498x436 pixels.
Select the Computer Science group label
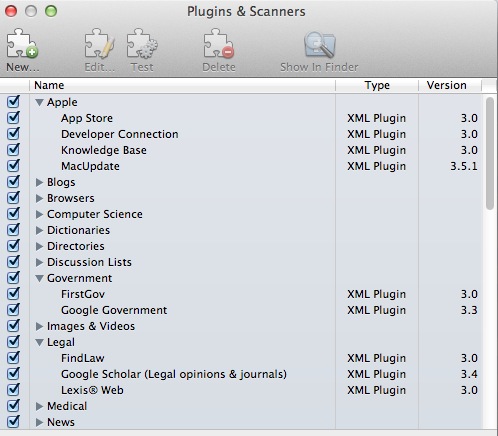click(95, 214)
